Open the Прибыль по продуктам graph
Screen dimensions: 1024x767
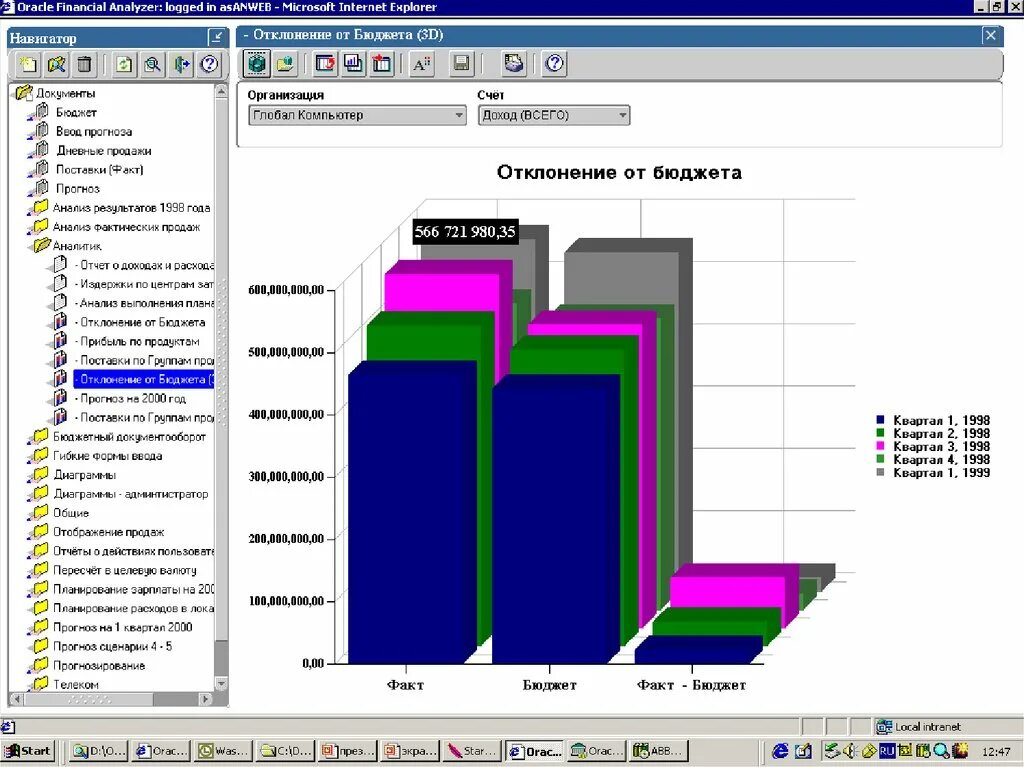pos(137,341)
